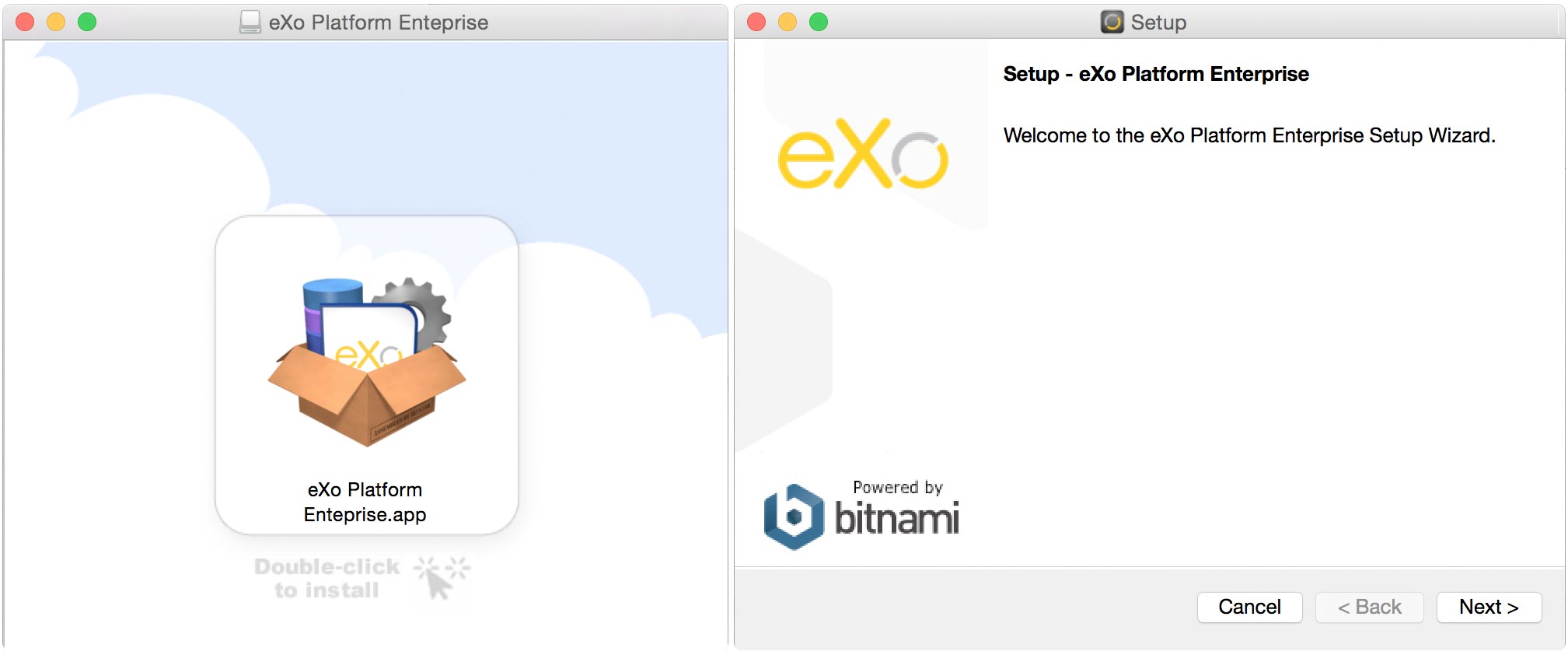Click the Setup window title bar icon
The height and width of the screenshot is (655, 1568).
point(1112,22)
